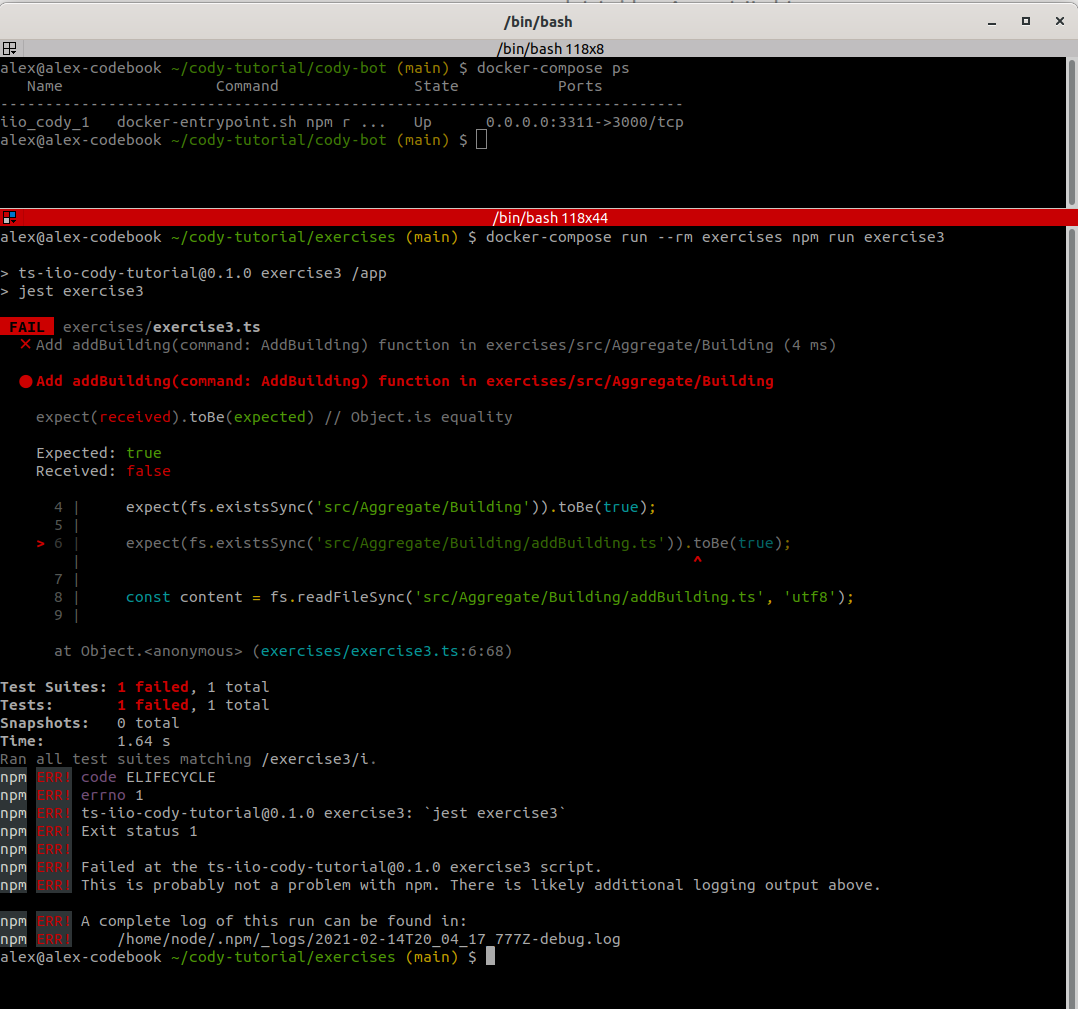Screen dimensions: 1078x1009
Task: Maximize the /bin/bash terminal window
Action: pyautogui.click(x=1026, y=21)
